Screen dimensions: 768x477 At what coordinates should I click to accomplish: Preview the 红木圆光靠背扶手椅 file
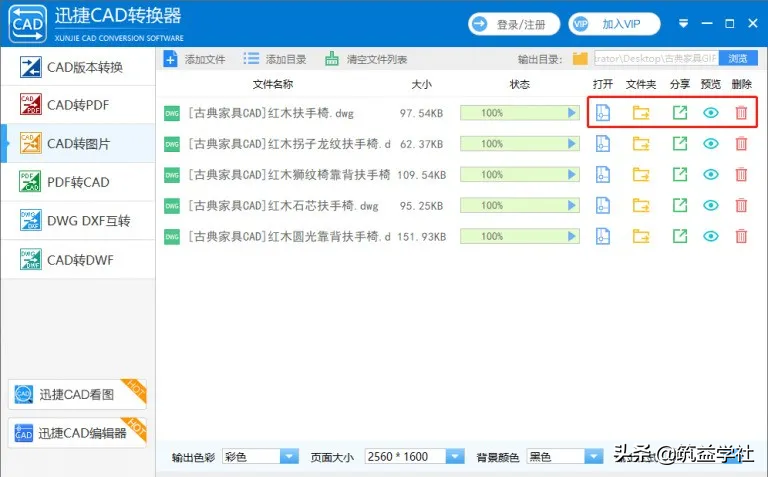pos(711,237)
